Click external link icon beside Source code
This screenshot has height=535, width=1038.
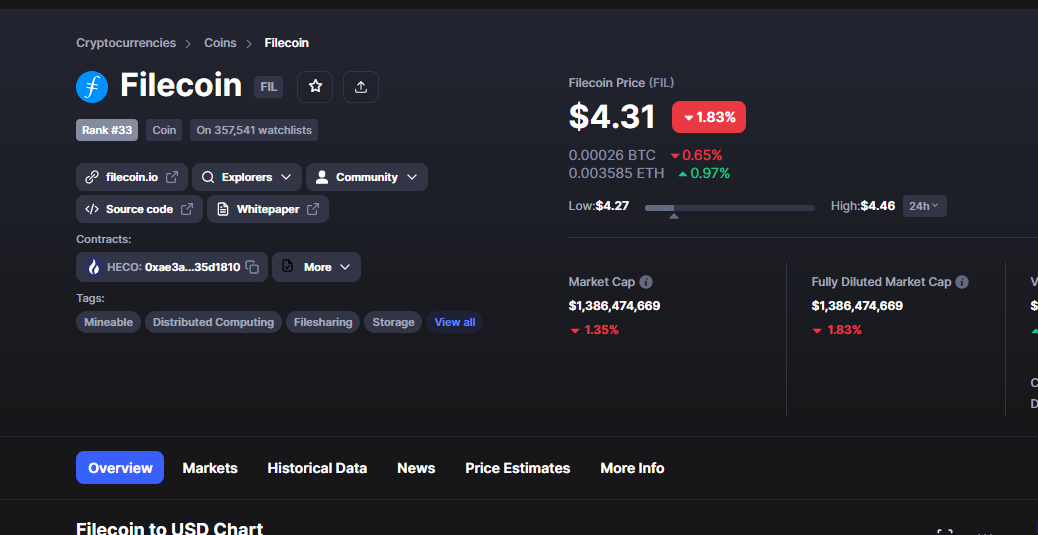[x=187, y=209]
